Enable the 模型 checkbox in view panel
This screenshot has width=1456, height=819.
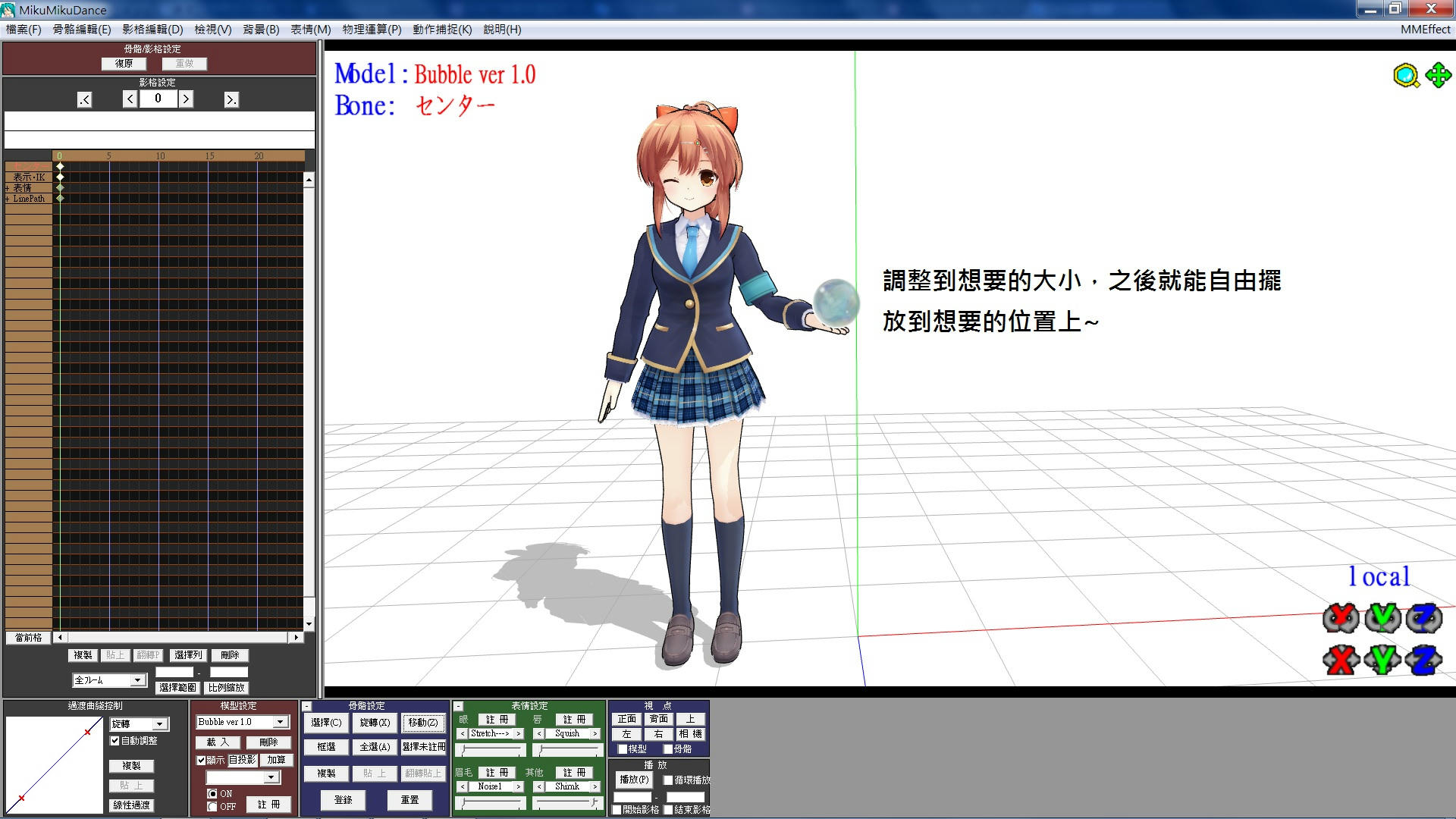[623, 748]
